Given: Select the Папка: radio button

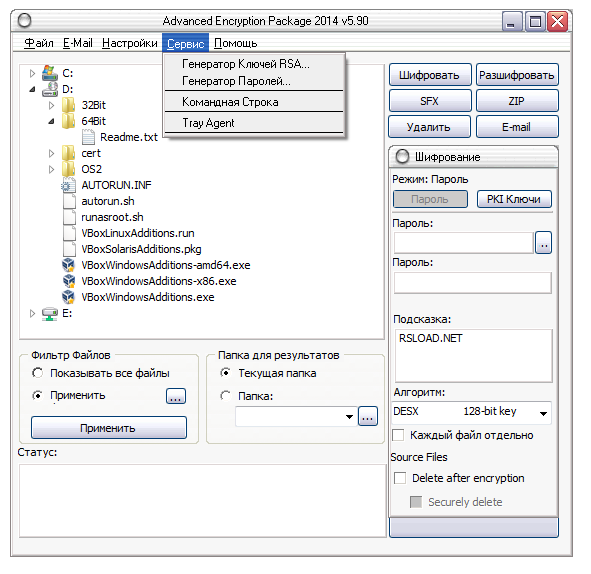Looking at the screenshot, I should coord(225,396).
